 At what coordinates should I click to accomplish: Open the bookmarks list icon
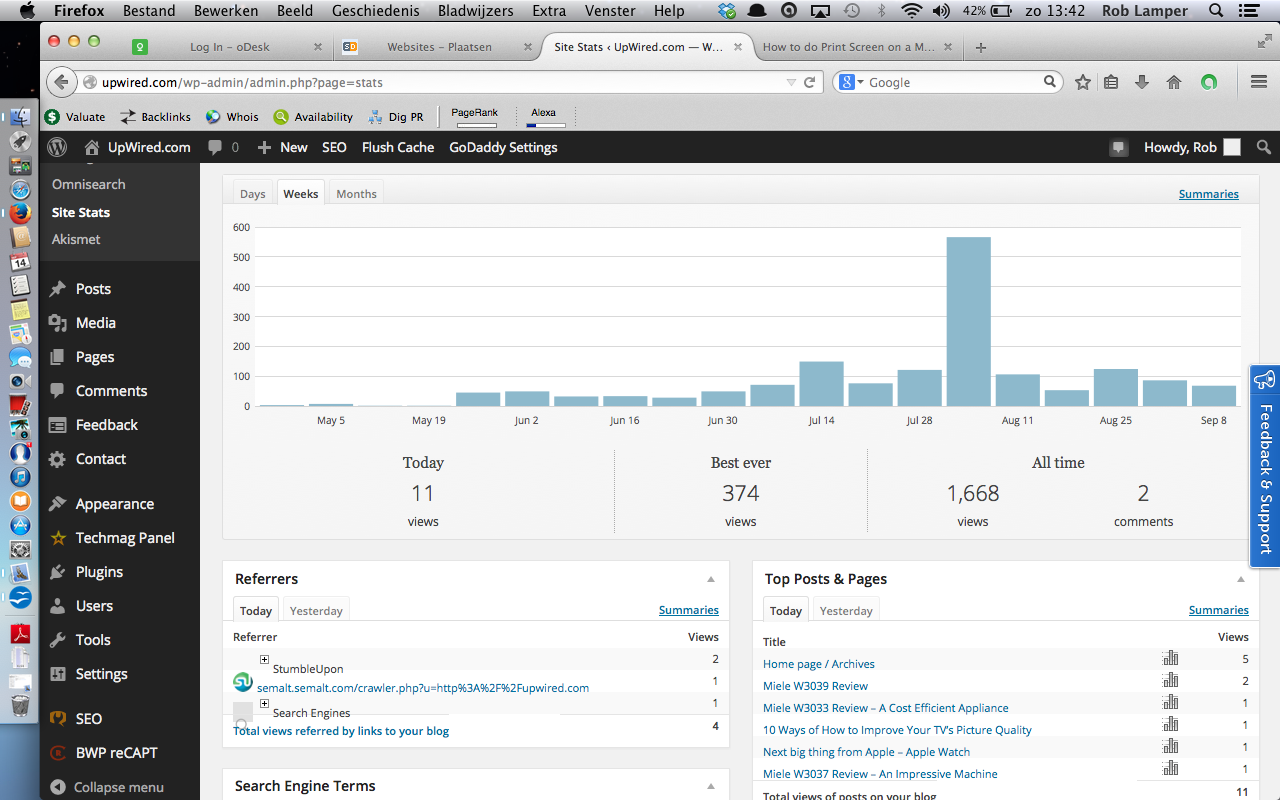click(1111, 83)
